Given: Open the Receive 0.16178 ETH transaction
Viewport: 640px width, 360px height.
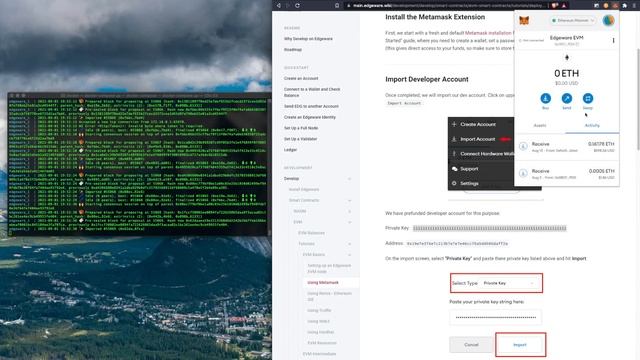Looking at the screenshot, I should 567,147.
